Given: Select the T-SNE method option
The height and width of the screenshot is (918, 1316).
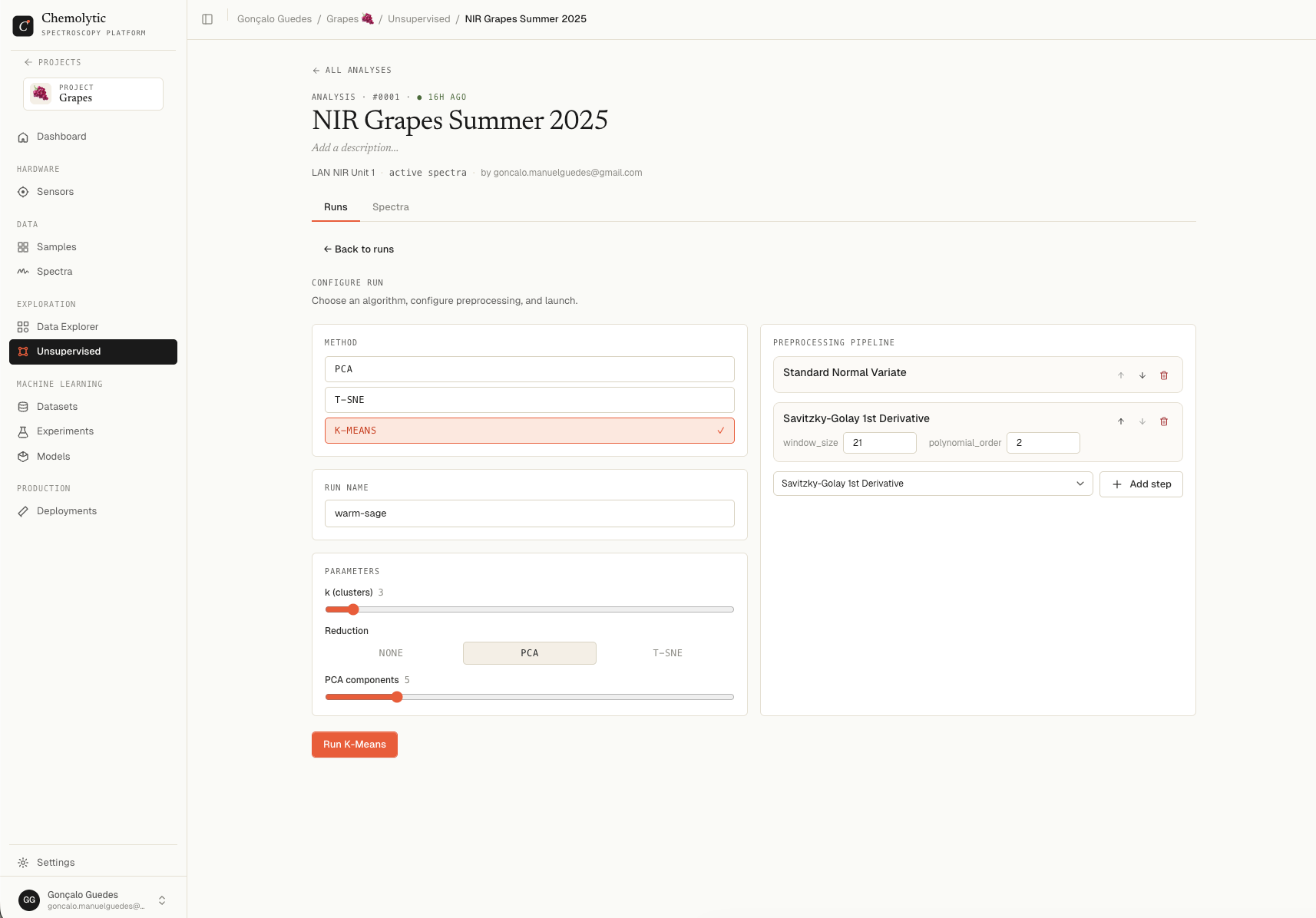Looking at the screenshot, I should [x=530, y=400].
